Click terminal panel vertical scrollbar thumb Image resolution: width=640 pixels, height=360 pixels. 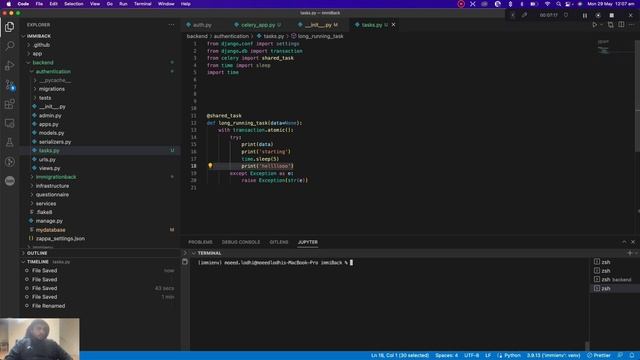pos(587,346)
